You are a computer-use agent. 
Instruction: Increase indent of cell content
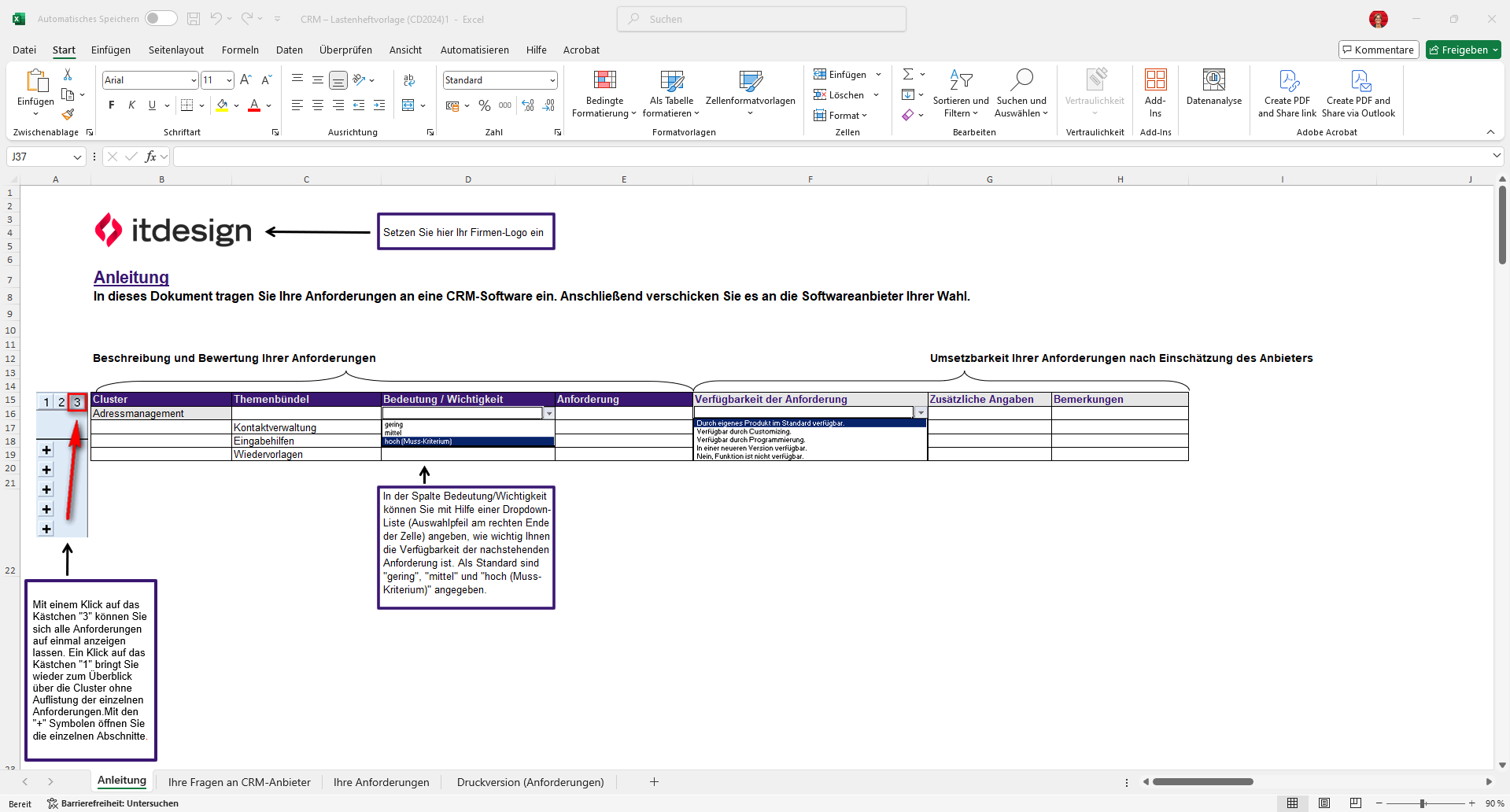tap(379, 105)
